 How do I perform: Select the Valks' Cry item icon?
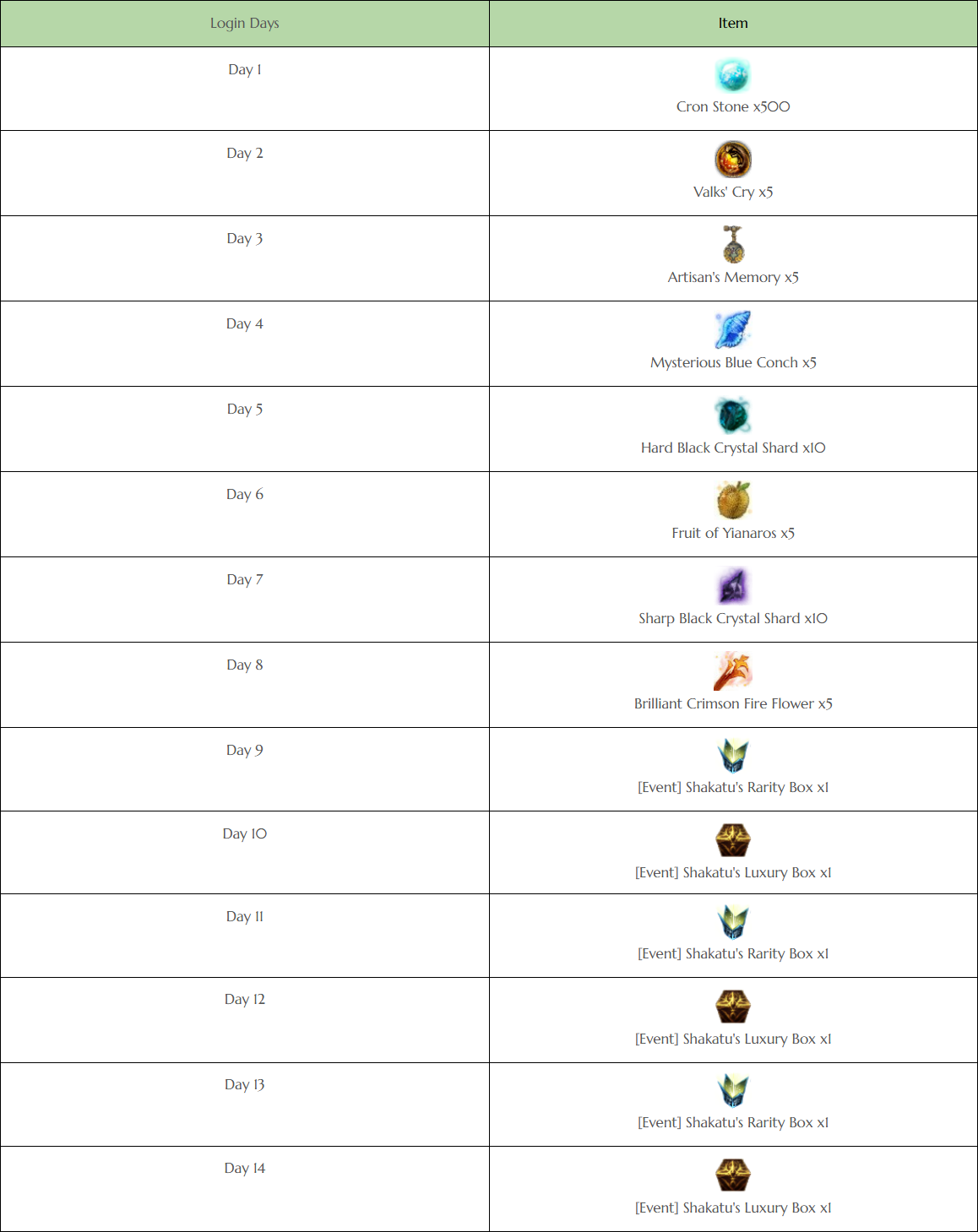click(732, 160)
